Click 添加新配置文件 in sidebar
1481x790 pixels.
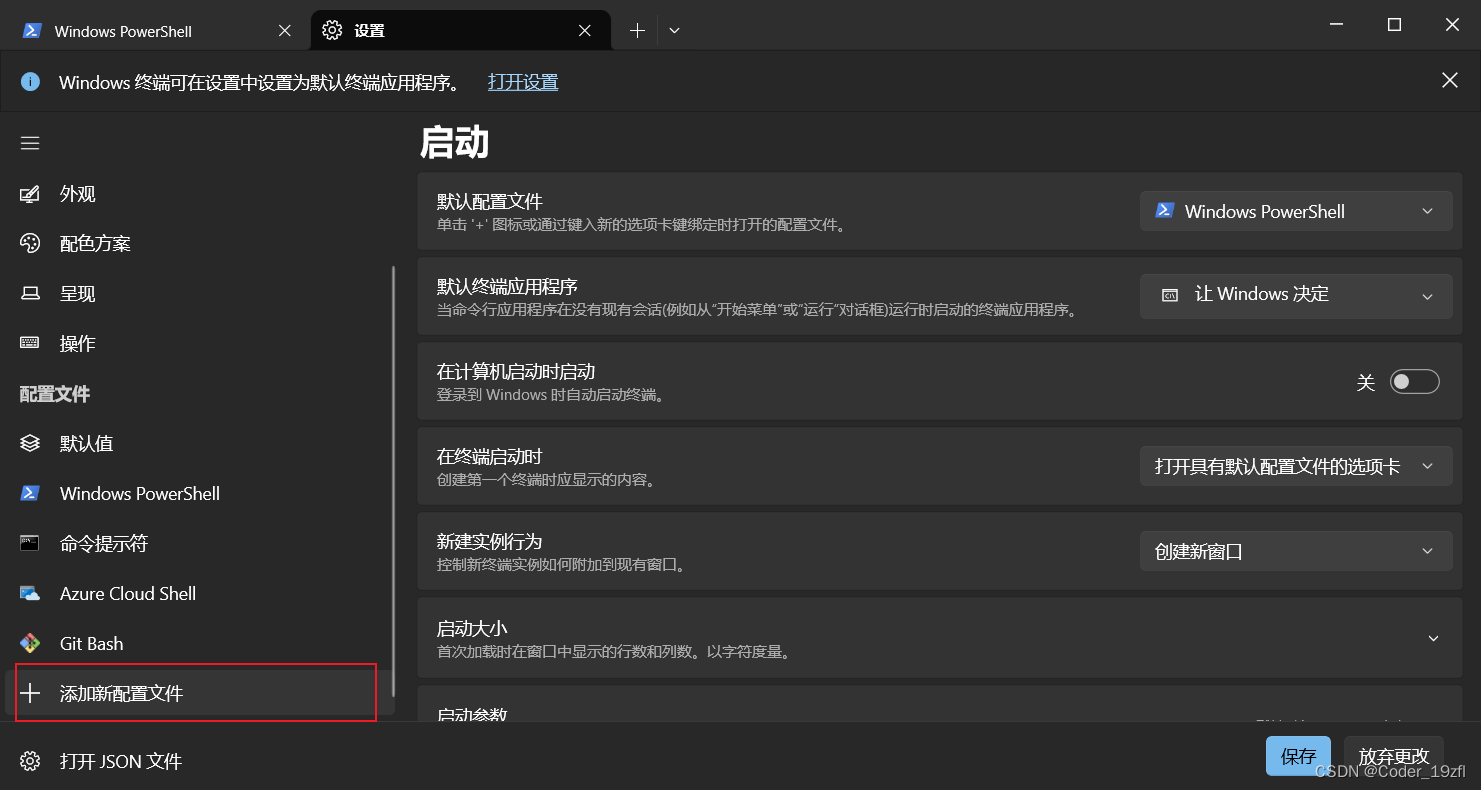[200, 693]
